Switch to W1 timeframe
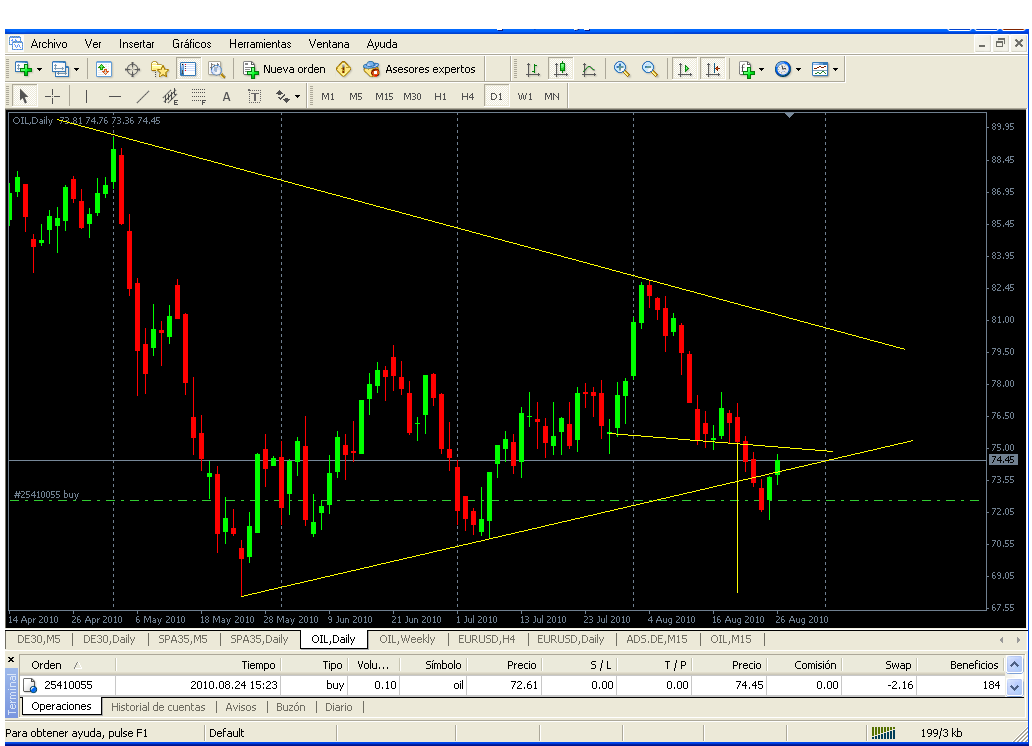 (525, 97)
